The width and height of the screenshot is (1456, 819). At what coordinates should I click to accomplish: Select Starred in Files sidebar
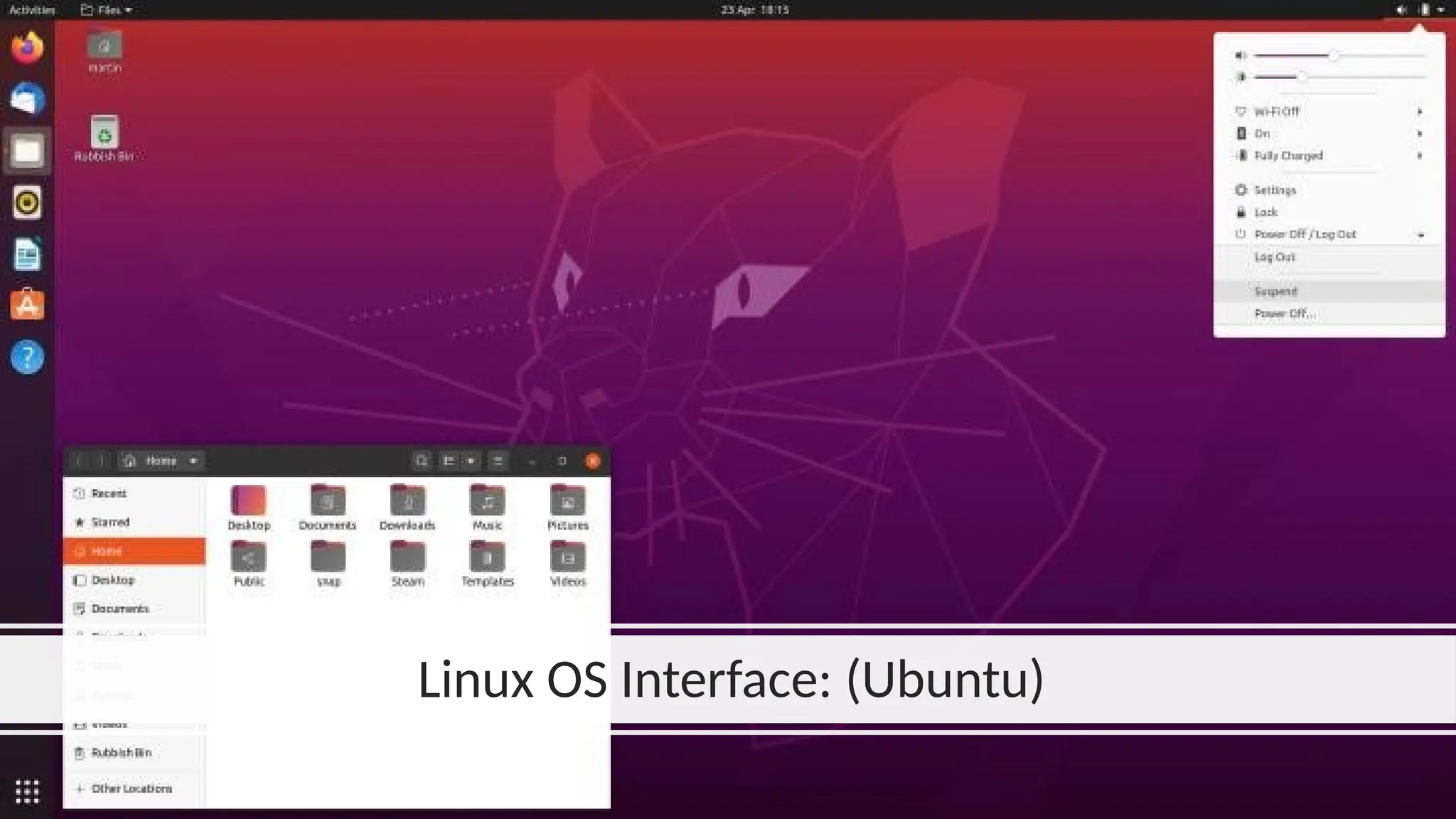pos(134,523)
